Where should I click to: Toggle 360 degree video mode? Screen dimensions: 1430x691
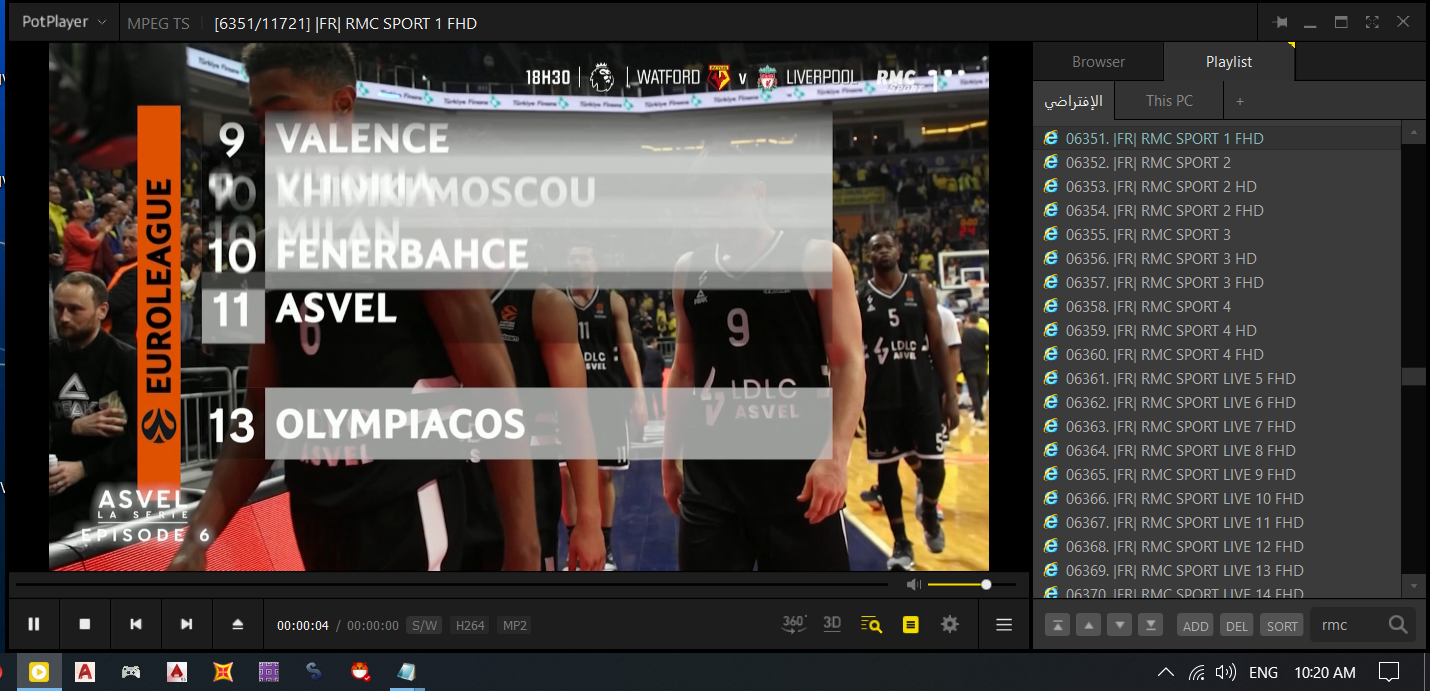tap(794, 624)
